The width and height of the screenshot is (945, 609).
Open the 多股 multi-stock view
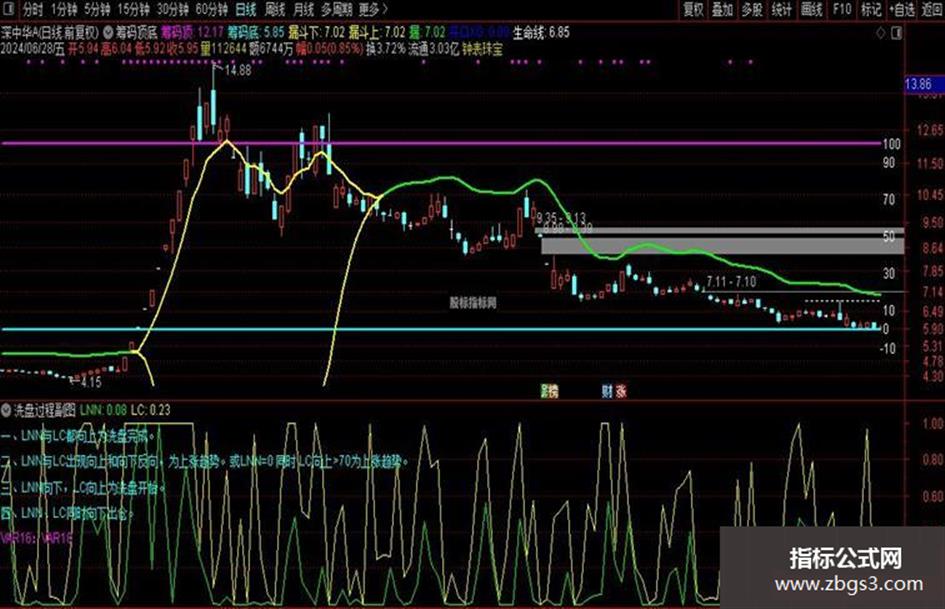[752, 9]
